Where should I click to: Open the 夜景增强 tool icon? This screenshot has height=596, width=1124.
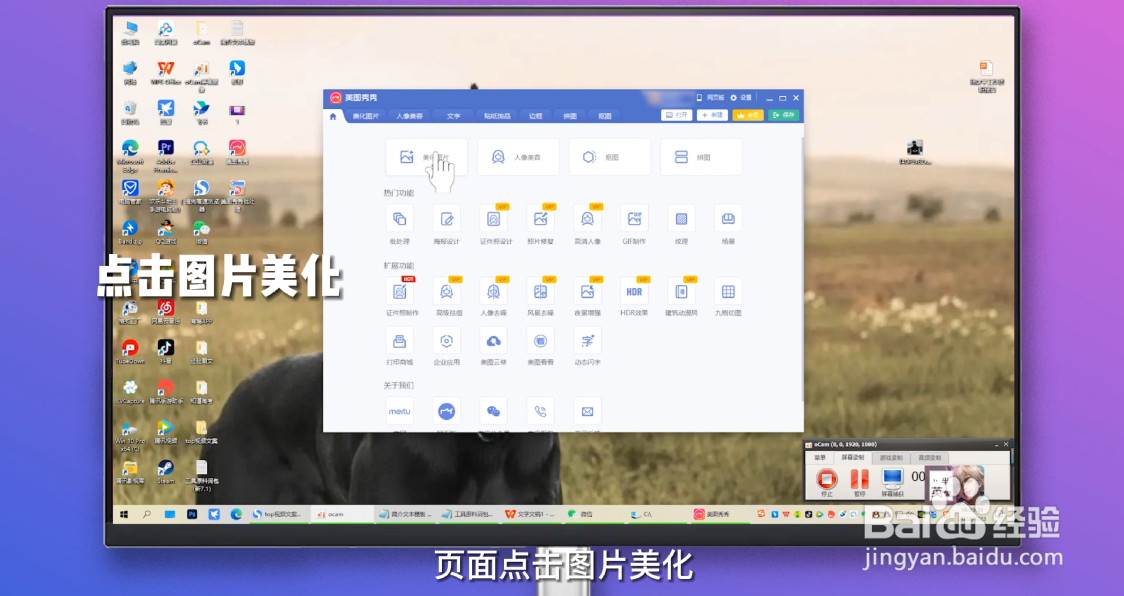[x=587, y=291]
